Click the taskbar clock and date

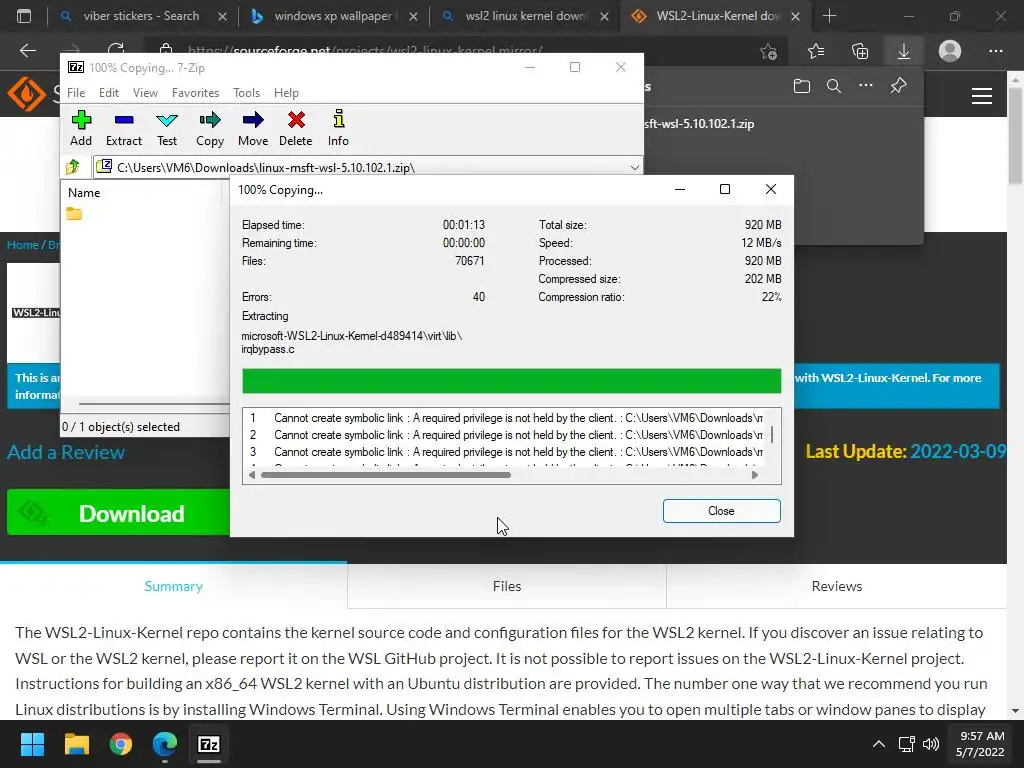pos(980,744)
